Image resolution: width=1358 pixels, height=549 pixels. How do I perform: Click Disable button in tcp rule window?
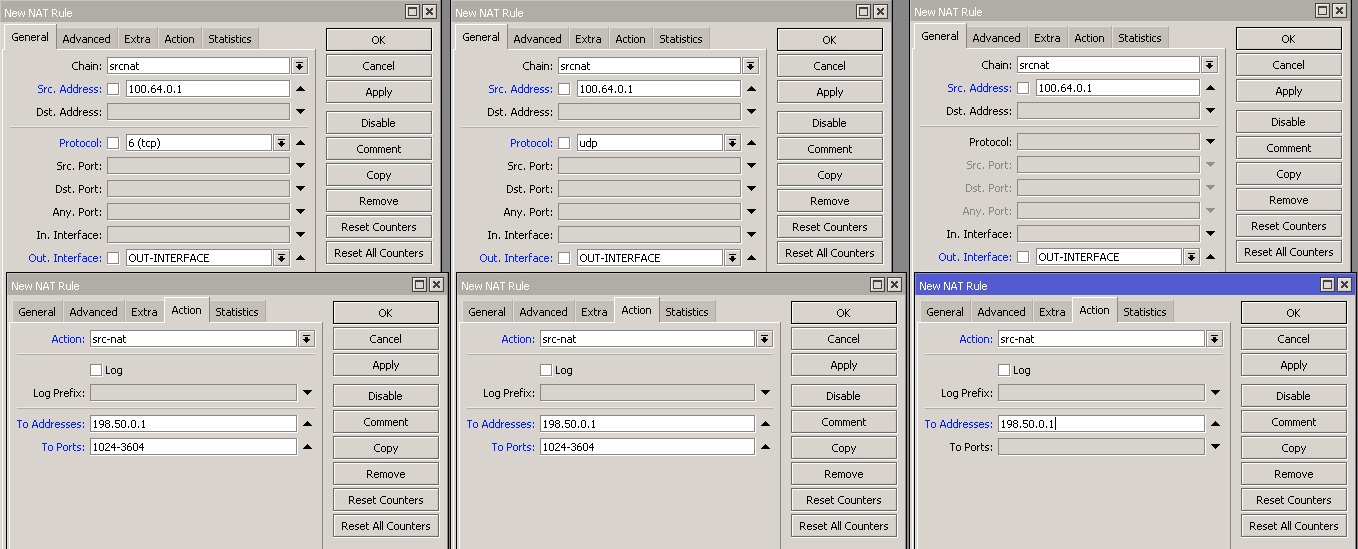[378, 123]
